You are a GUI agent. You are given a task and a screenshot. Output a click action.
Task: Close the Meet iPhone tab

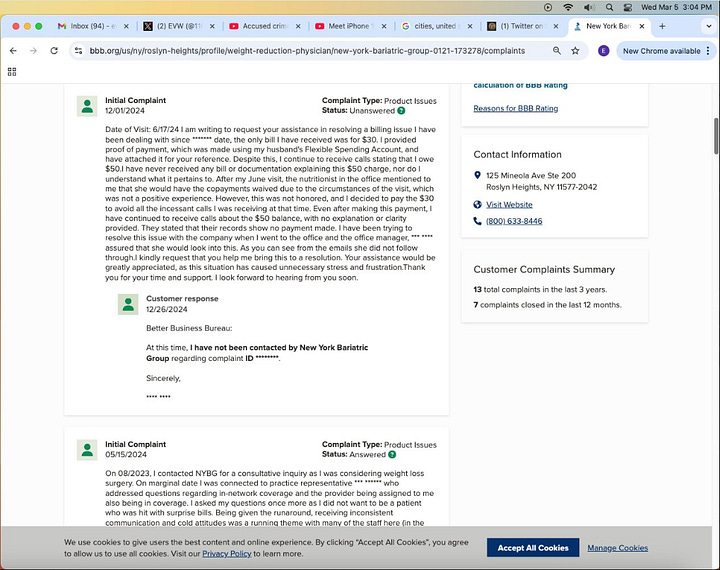pyautogui.click(x=384, y=26)
